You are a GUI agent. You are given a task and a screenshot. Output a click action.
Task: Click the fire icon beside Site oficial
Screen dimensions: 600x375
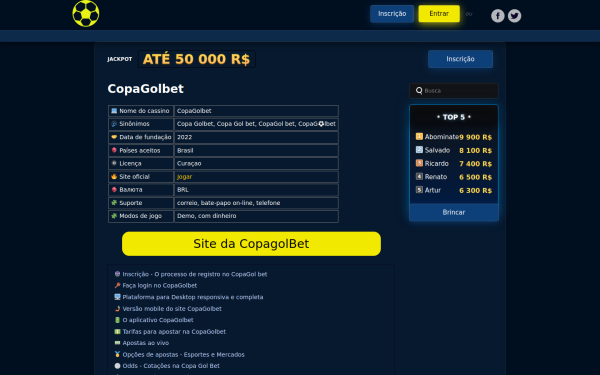point(114,177)
